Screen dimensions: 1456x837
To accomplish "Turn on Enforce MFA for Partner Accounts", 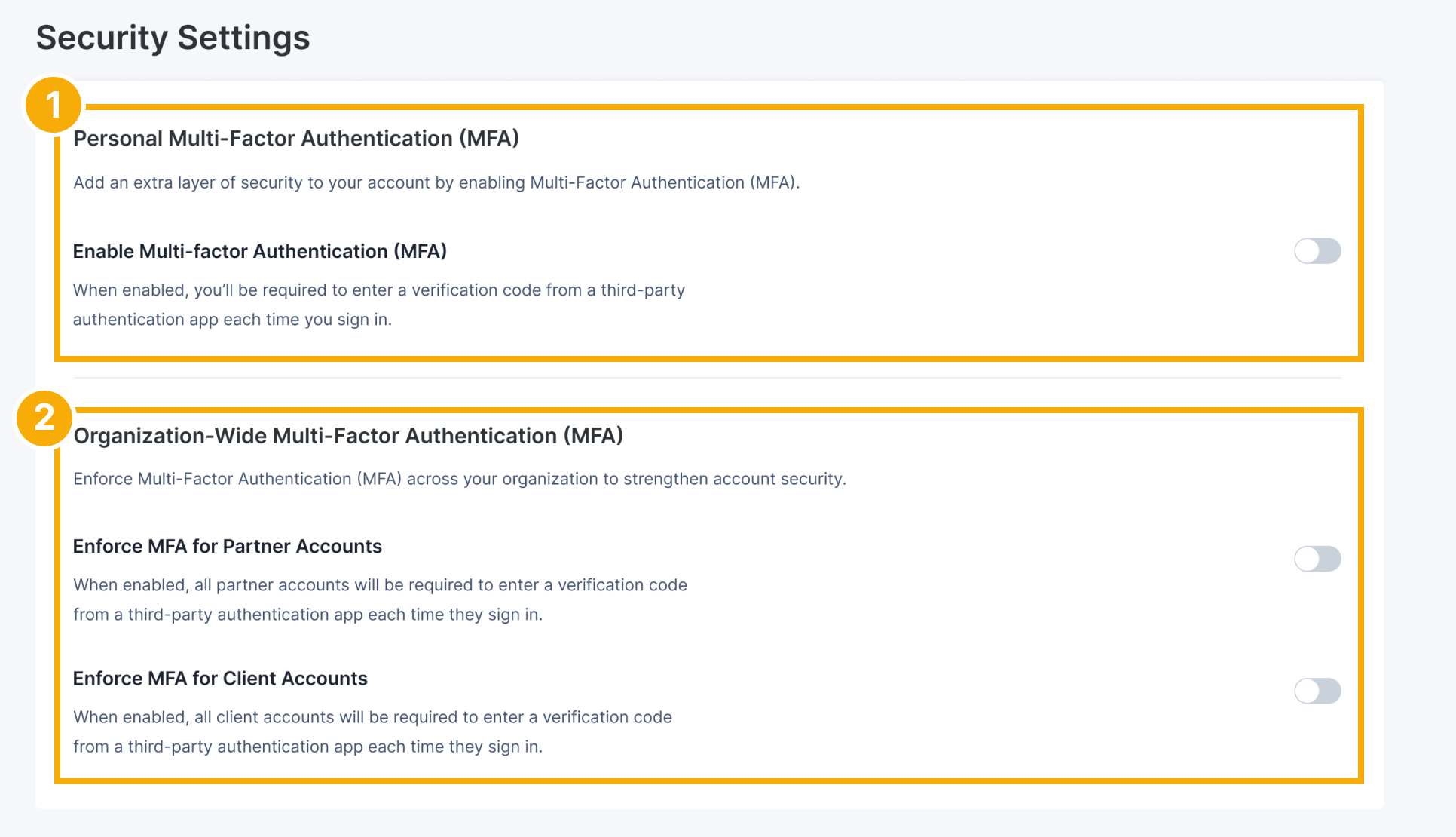I will pos(1317,559).
